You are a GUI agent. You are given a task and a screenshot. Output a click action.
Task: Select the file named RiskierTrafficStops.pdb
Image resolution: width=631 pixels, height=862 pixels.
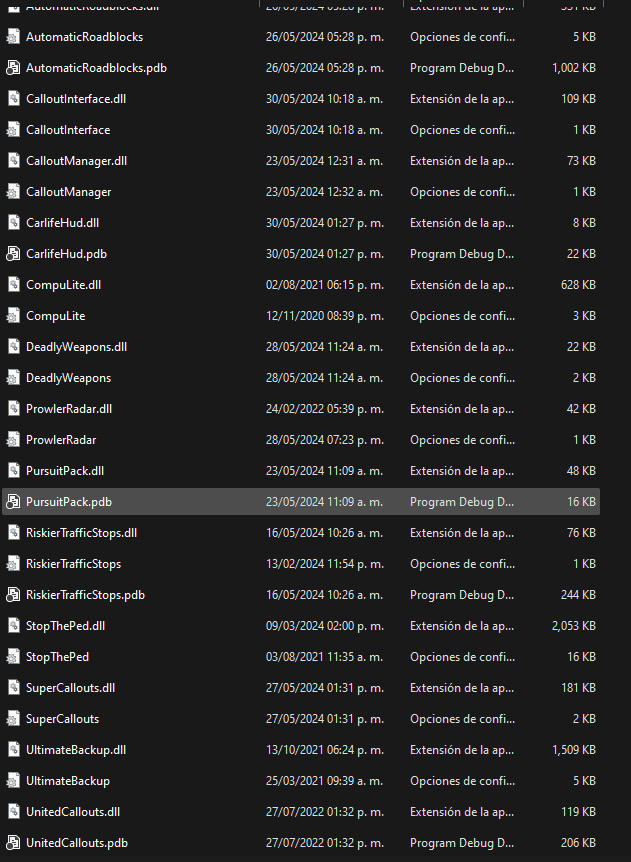pos(85,595)
